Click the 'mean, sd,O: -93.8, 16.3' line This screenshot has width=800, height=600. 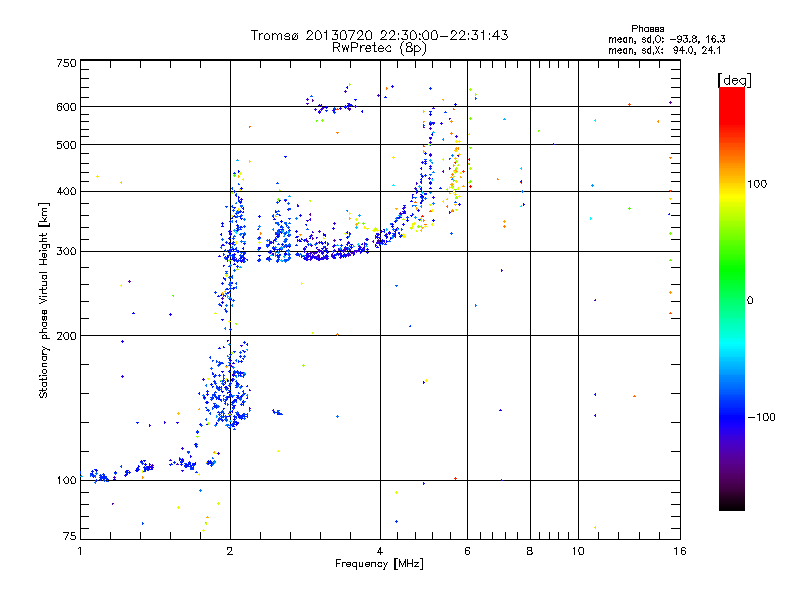point(666,39)
